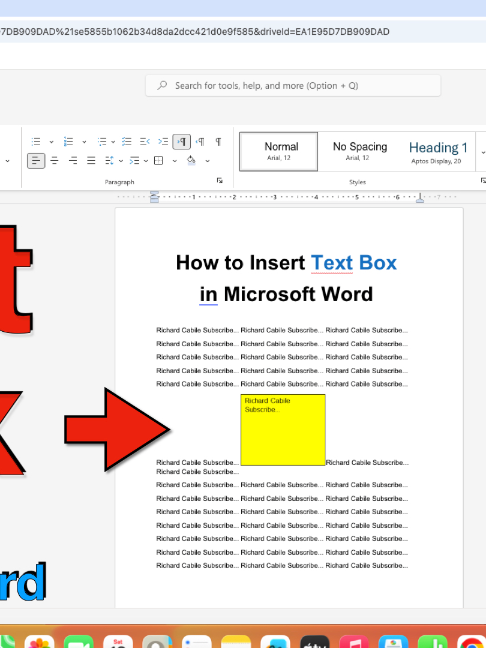Apply bullet list formatting
This screenshot has height=648, width=486.
point(36,142)
